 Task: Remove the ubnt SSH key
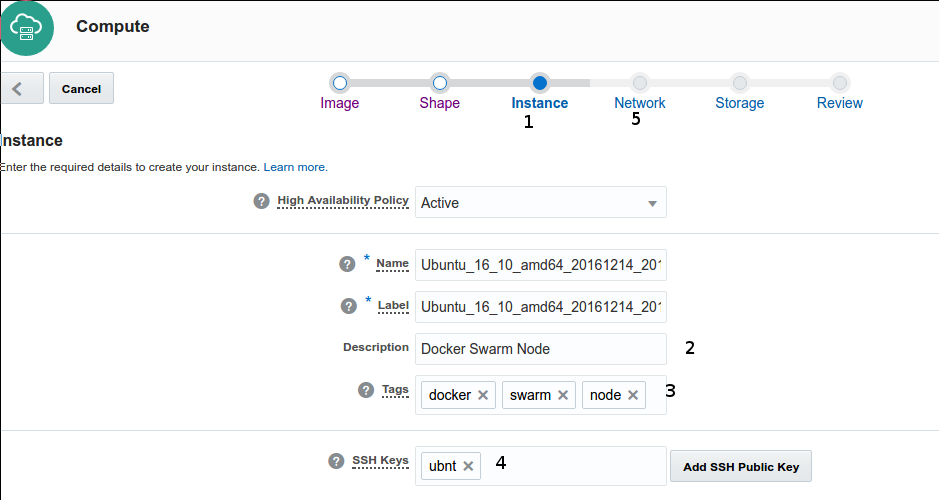(468, 466)
